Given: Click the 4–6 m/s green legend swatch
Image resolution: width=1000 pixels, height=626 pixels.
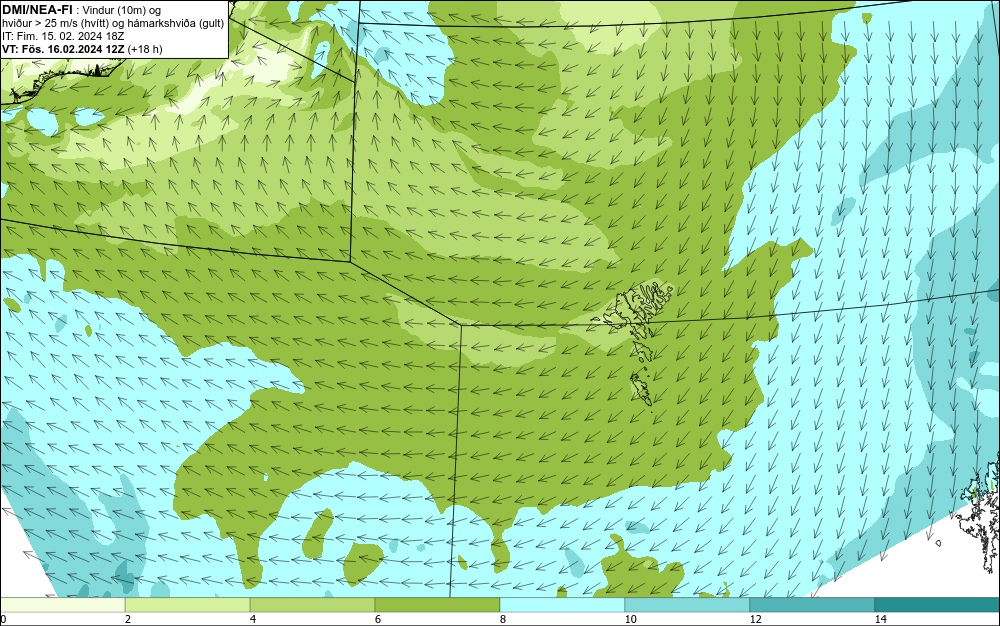Looking at the screenshot, I should point(312,605).
